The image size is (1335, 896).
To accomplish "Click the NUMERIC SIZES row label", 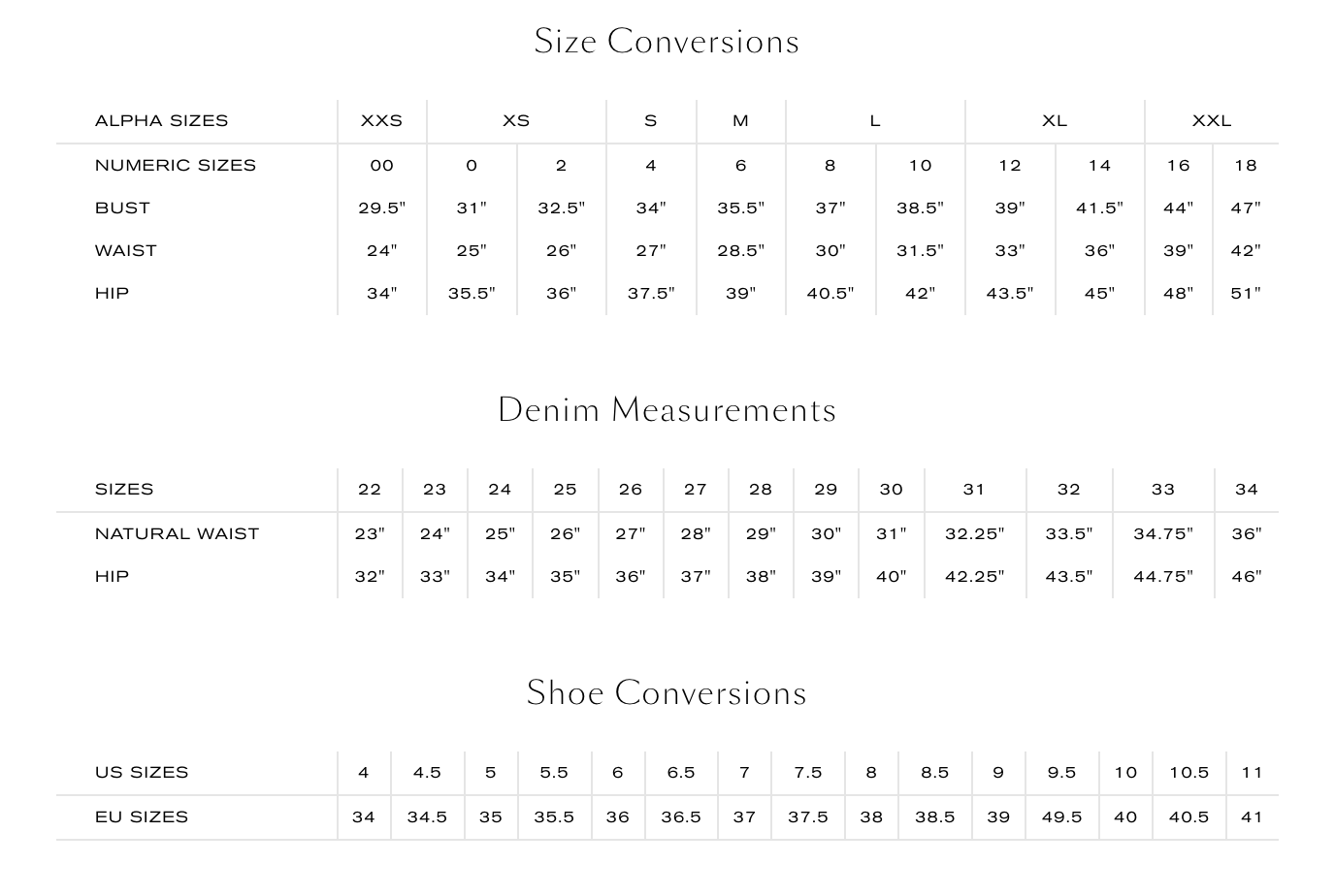I will click(175, 166).
